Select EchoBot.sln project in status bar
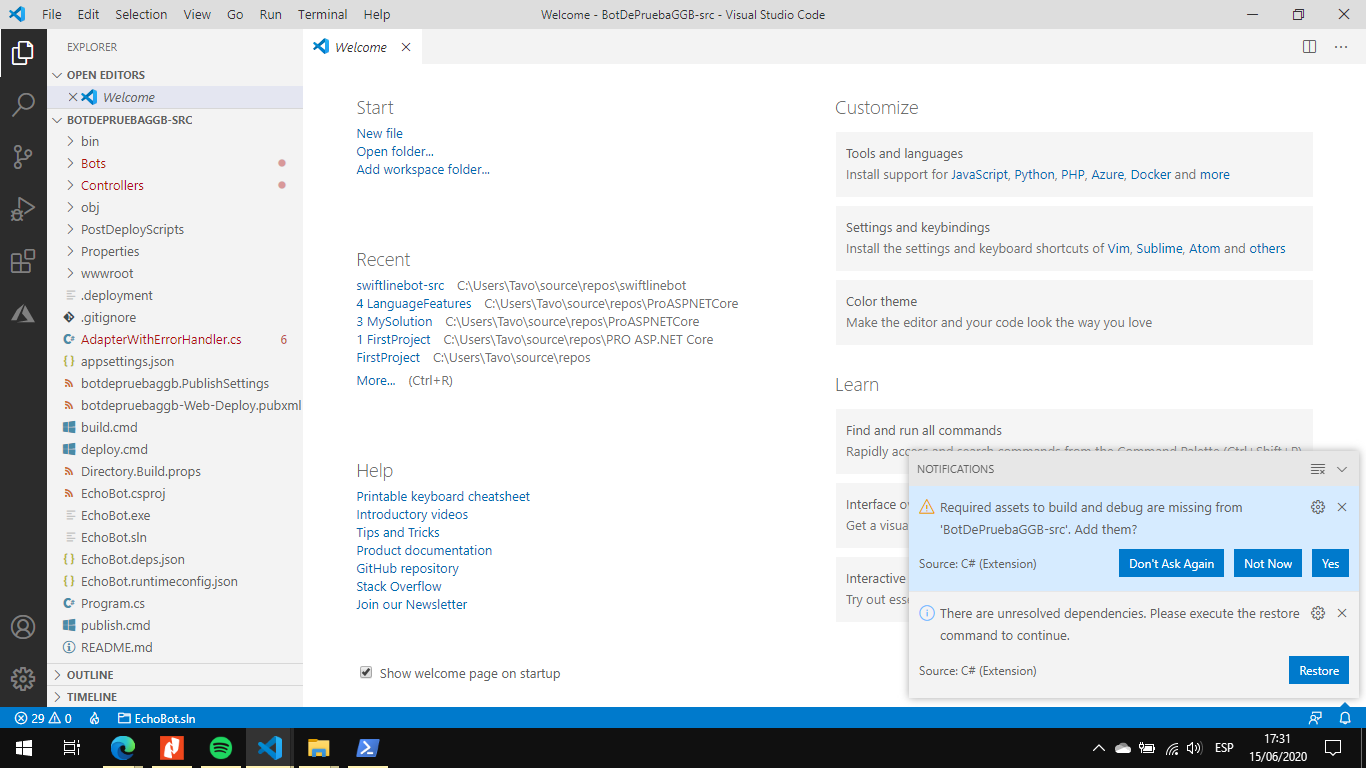1366x768 pixels. 157,718
